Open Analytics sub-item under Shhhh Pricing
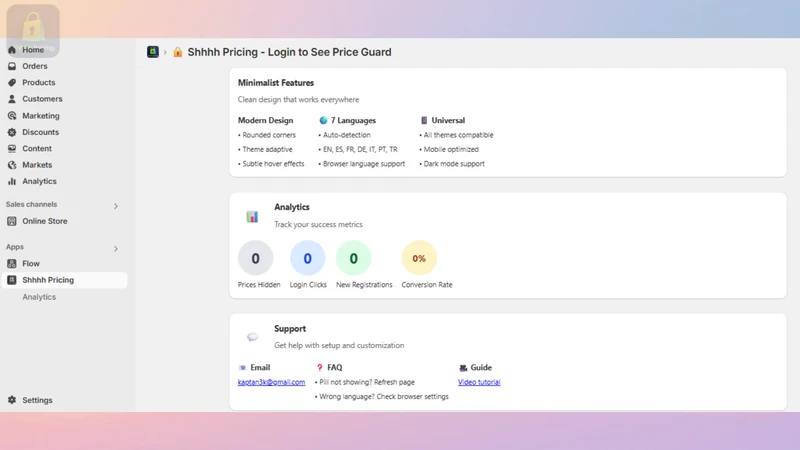The height and width of the screenshot is (450, 800). pyautogui.click(x=39, y=296)
